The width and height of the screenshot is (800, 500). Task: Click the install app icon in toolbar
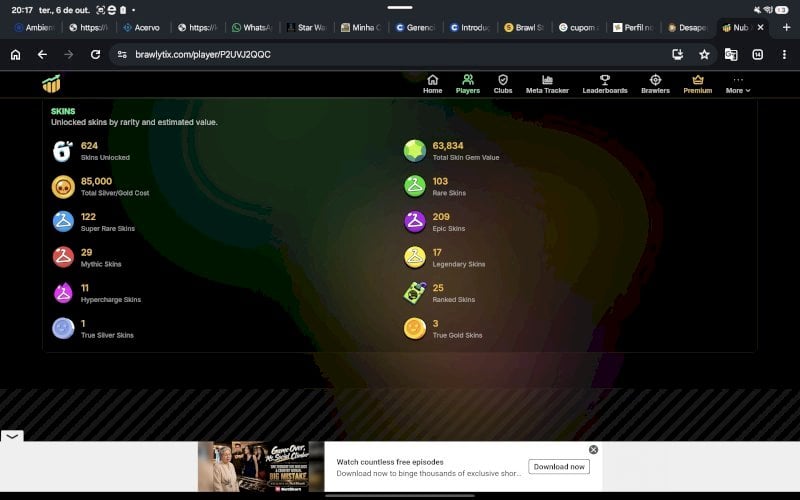click(x=678, y=55)
